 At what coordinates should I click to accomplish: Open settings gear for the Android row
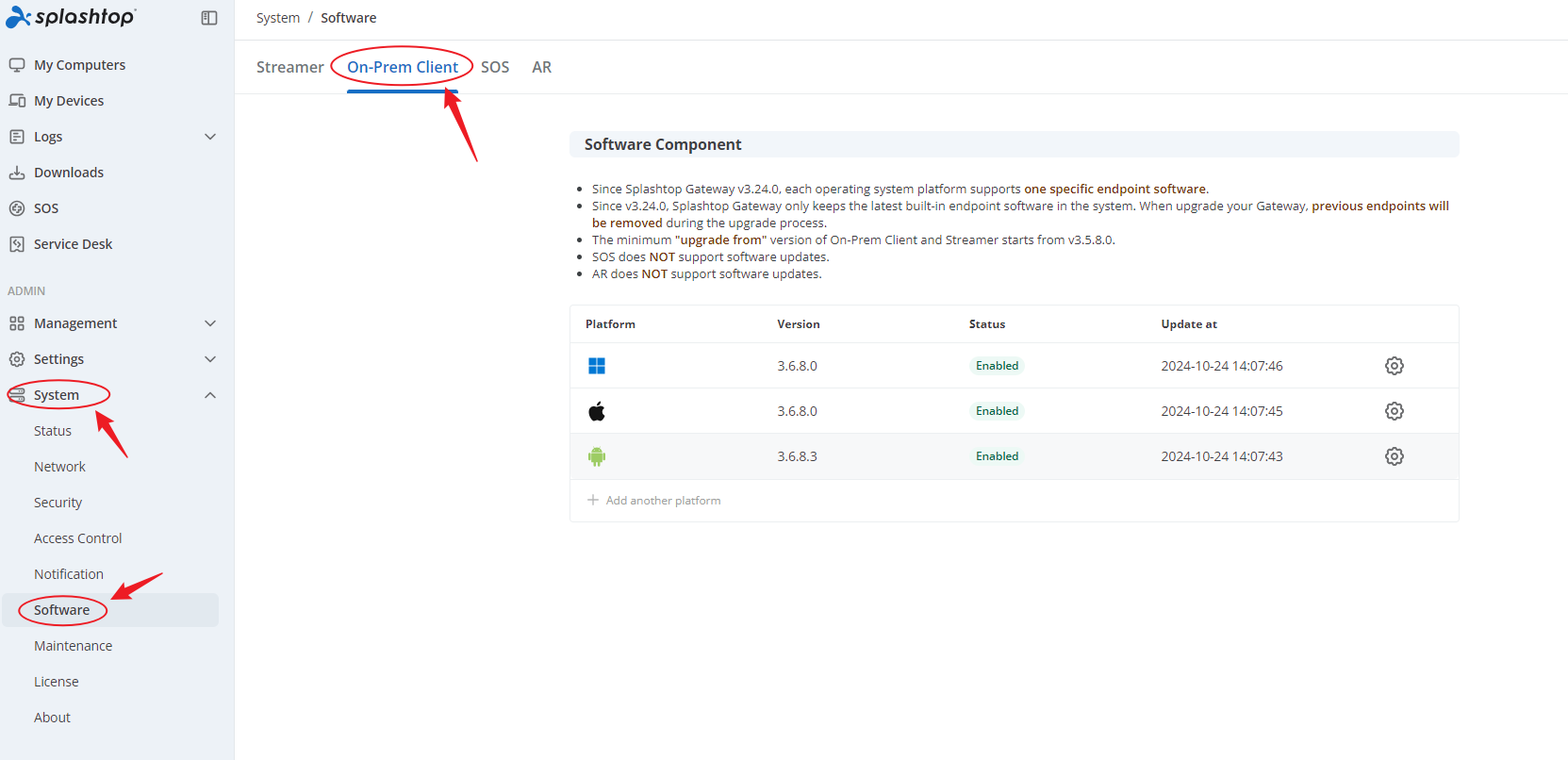click(1395, 456)
